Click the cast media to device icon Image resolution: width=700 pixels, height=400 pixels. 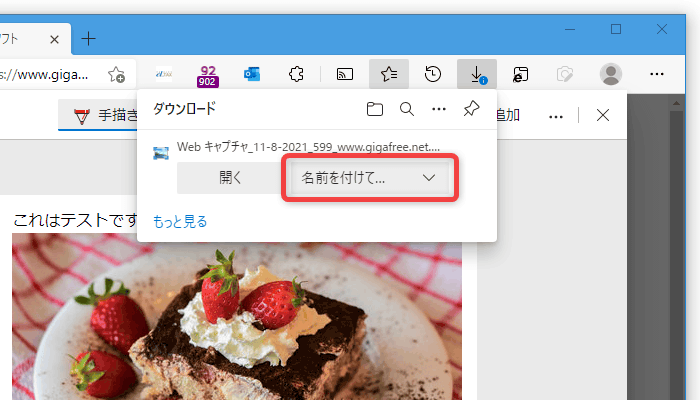(345, 74)
